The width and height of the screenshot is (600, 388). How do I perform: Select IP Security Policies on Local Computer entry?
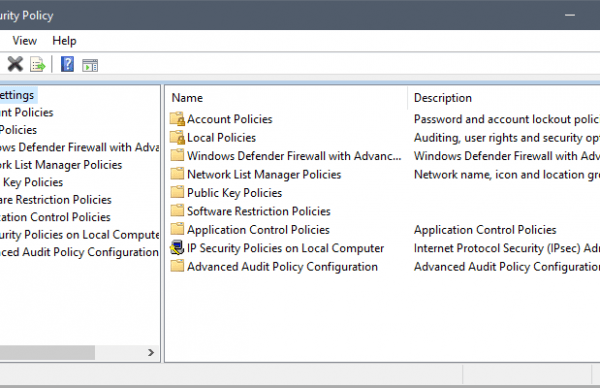[x=285, y=248]
